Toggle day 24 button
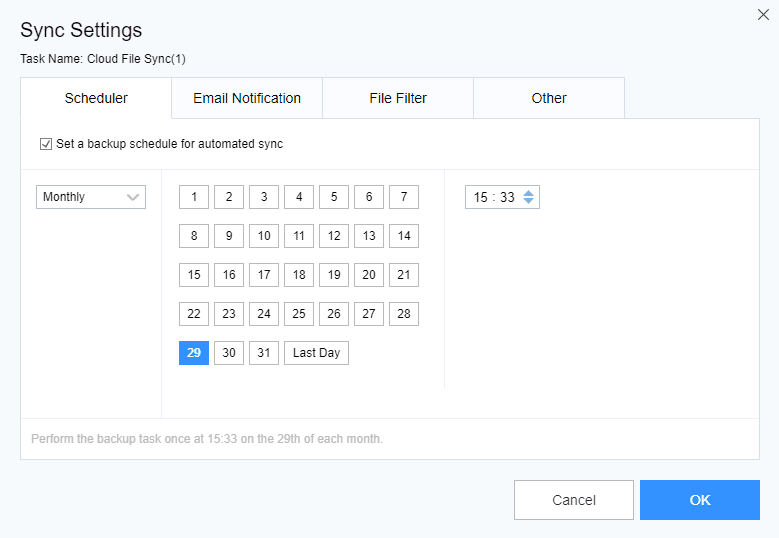779x538 pixels. (264, 314)
